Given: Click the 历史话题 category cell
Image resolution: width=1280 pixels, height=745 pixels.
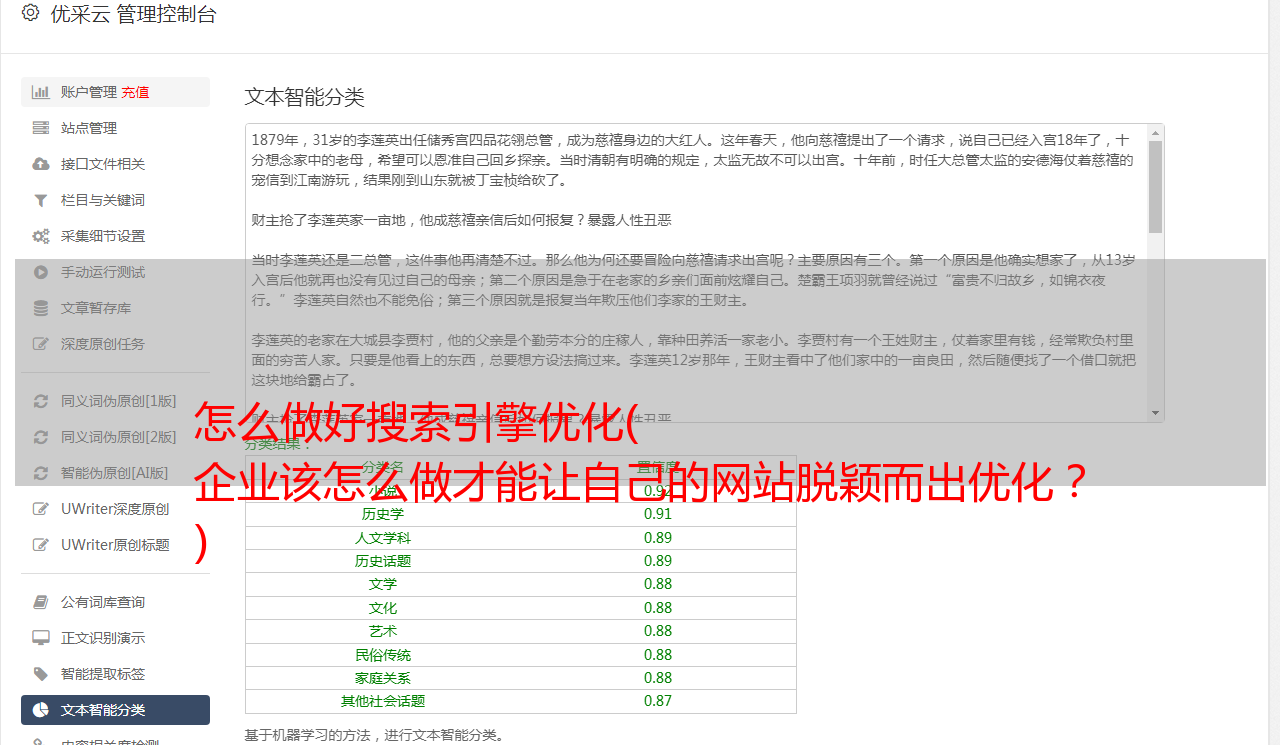Looking at the screenshot, I should pos(383,561).
